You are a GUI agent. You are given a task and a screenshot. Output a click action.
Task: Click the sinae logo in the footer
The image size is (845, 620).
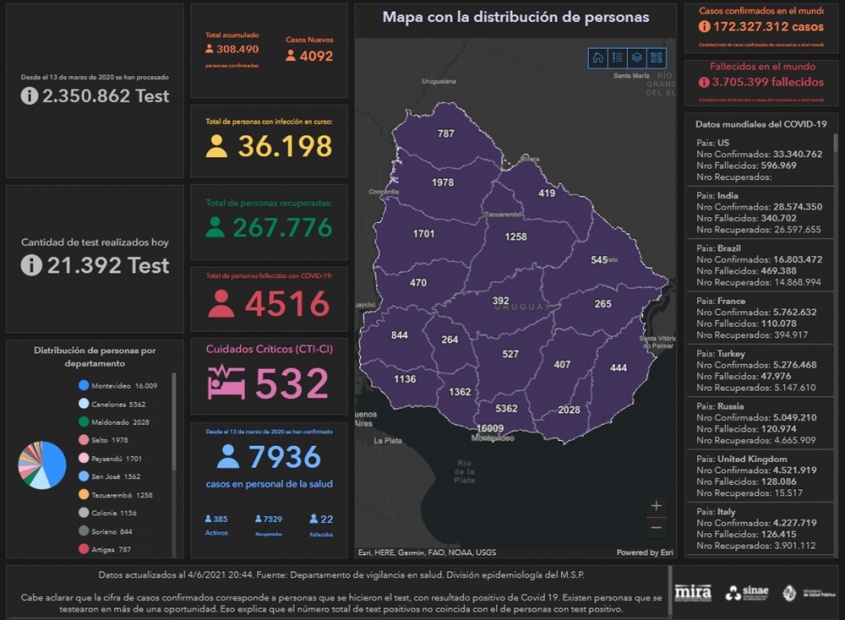747,593
